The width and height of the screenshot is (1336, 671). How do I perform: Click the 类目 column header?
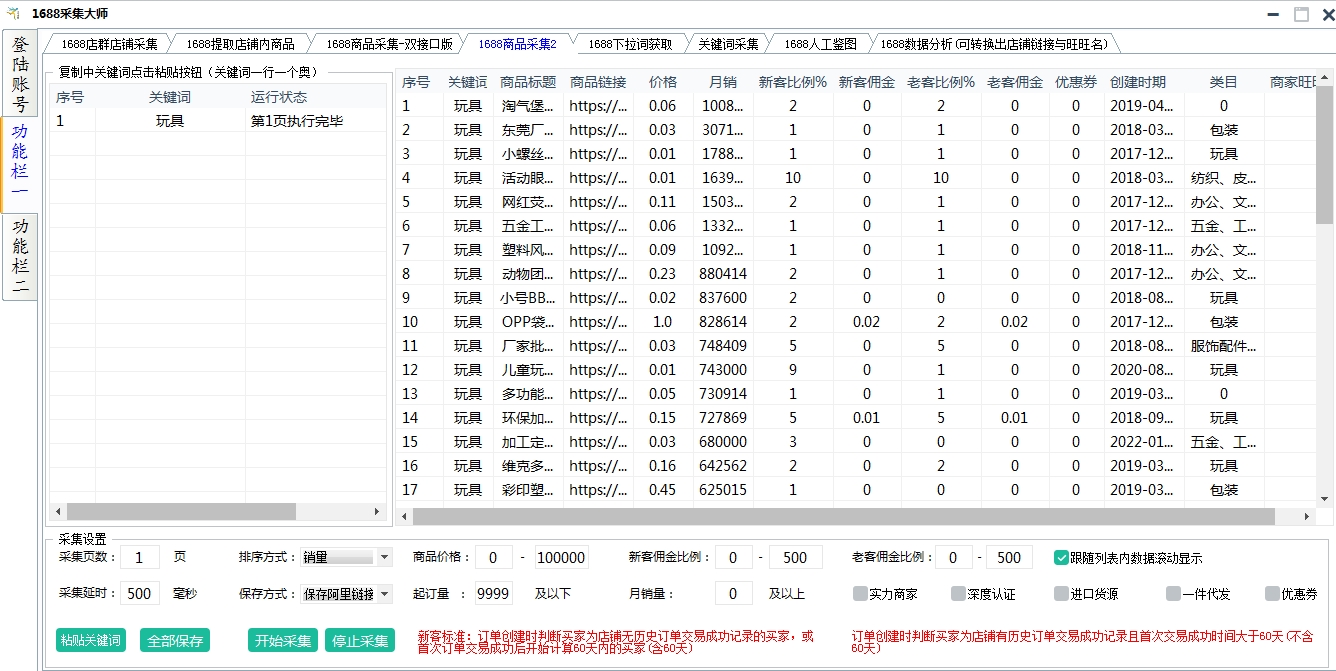[x=1224, y=82]
